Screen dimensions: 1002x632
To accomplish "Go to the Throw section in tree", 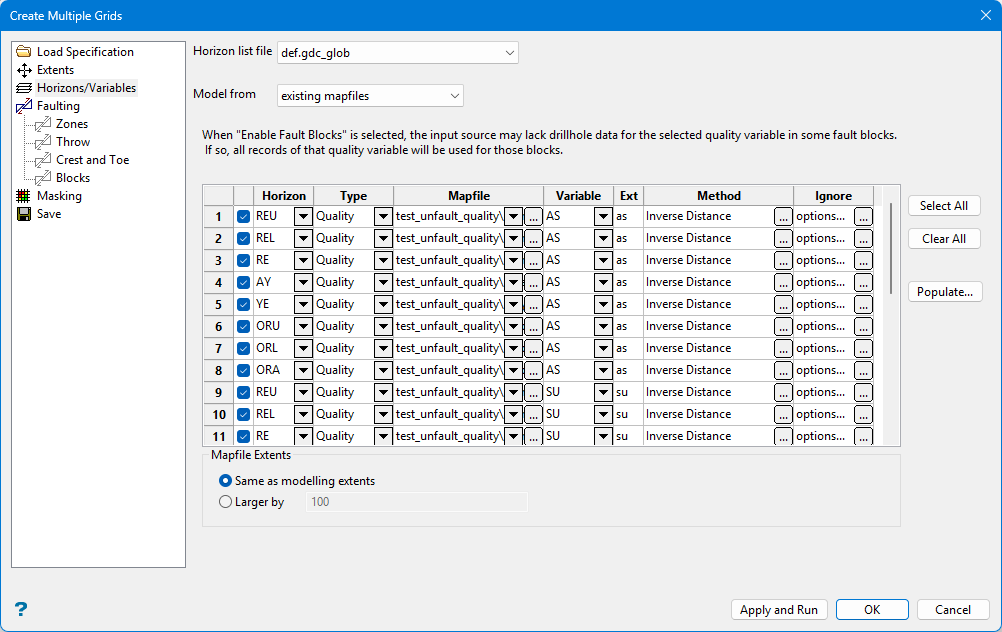I will 73,142.
